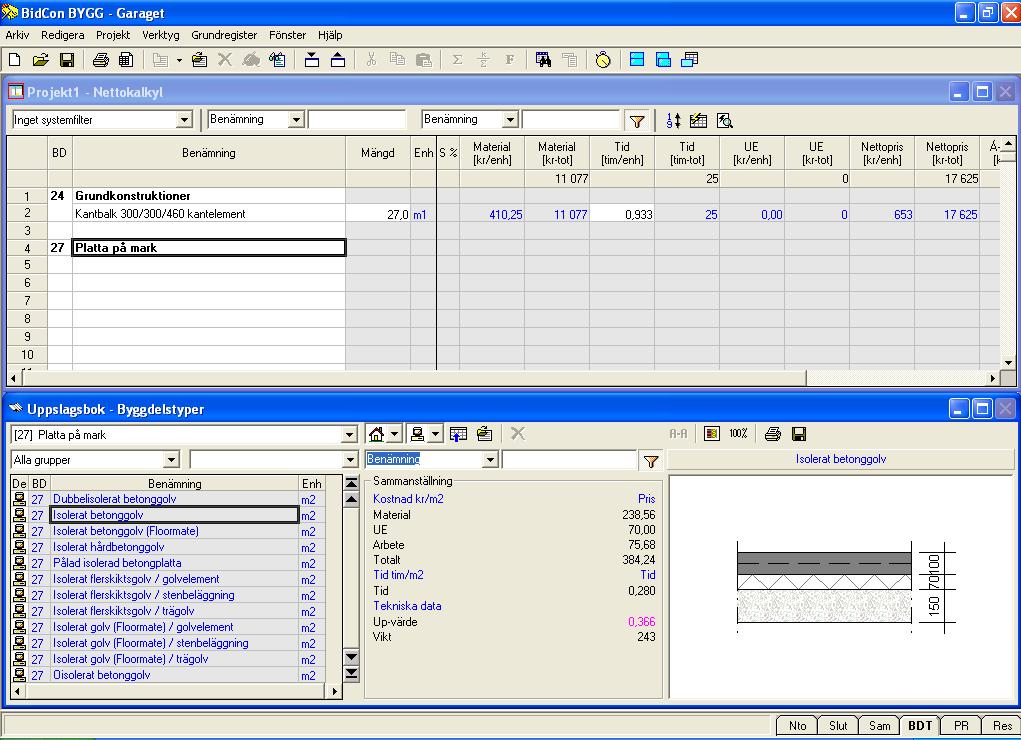Open the Benämning dropdown in Uppslagsbok
Viewport: 1021px width, 740px height.
click(x=490, y=460)
